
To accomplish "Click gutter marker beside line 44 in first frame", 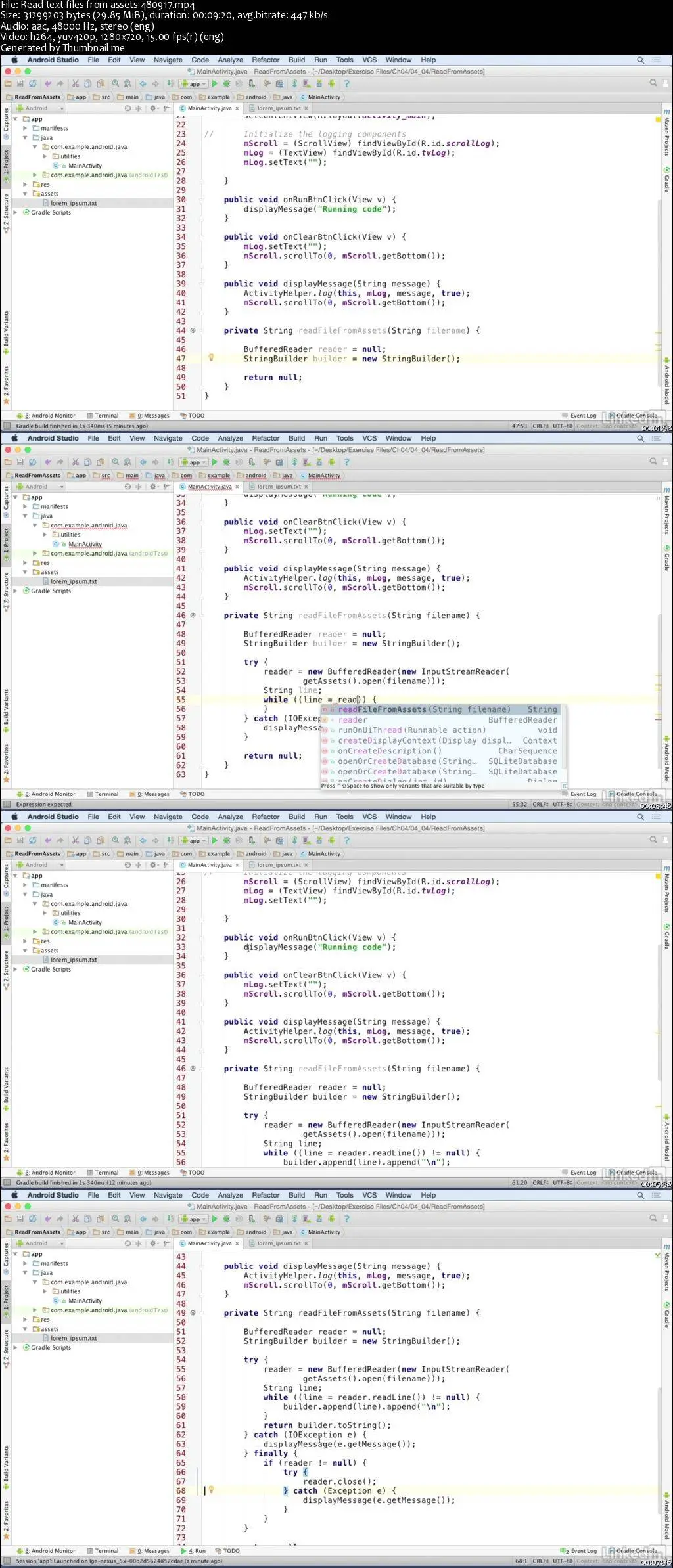I will [x=193, y=330].
